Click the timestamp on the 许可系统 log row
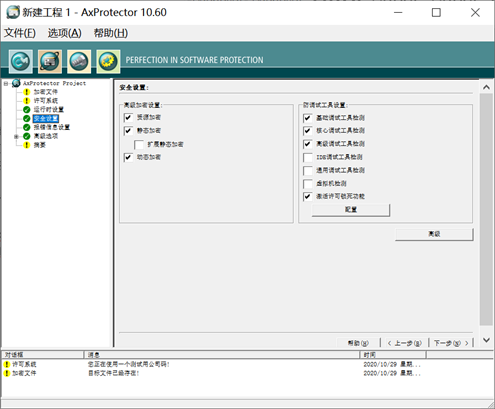495x409 pixels. coord(392,364)
